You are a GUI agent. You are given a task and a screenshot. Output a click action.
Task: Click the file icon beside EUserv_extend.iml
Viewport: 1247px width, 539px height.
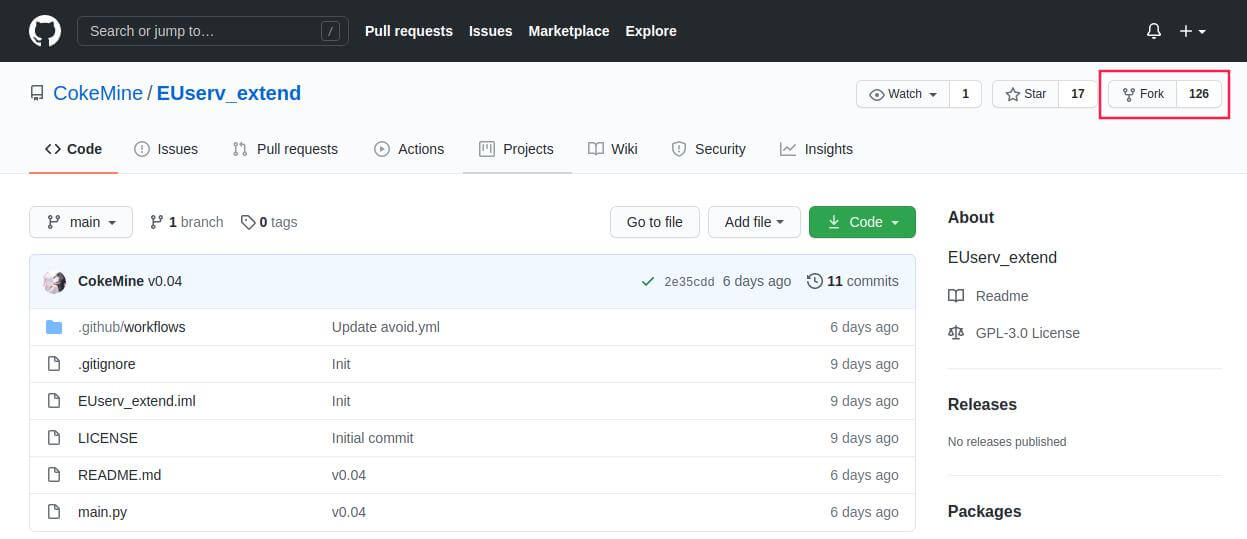(x=54, y=401)
